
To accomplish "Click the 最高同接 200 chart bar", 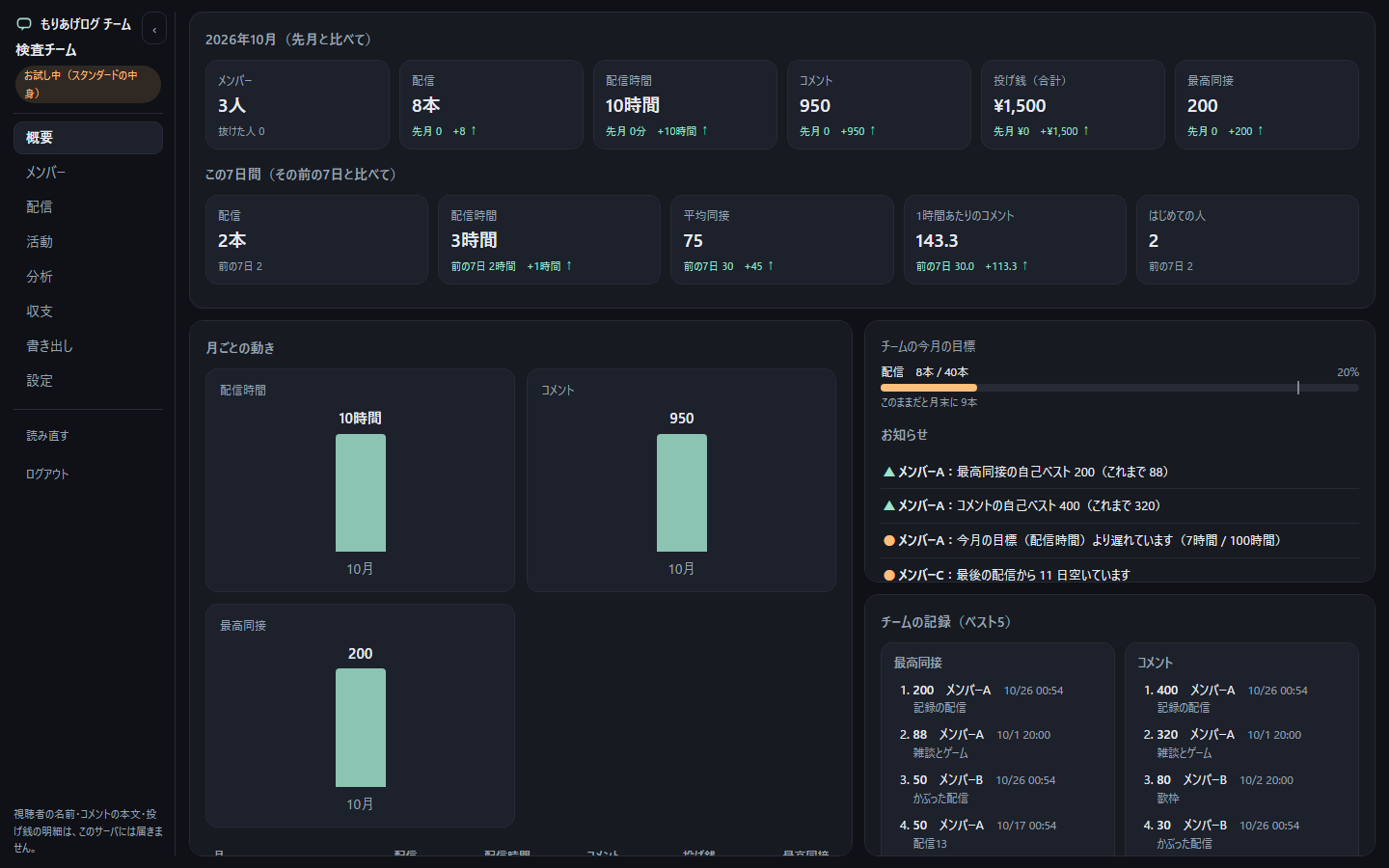I will tap(361, 728).
